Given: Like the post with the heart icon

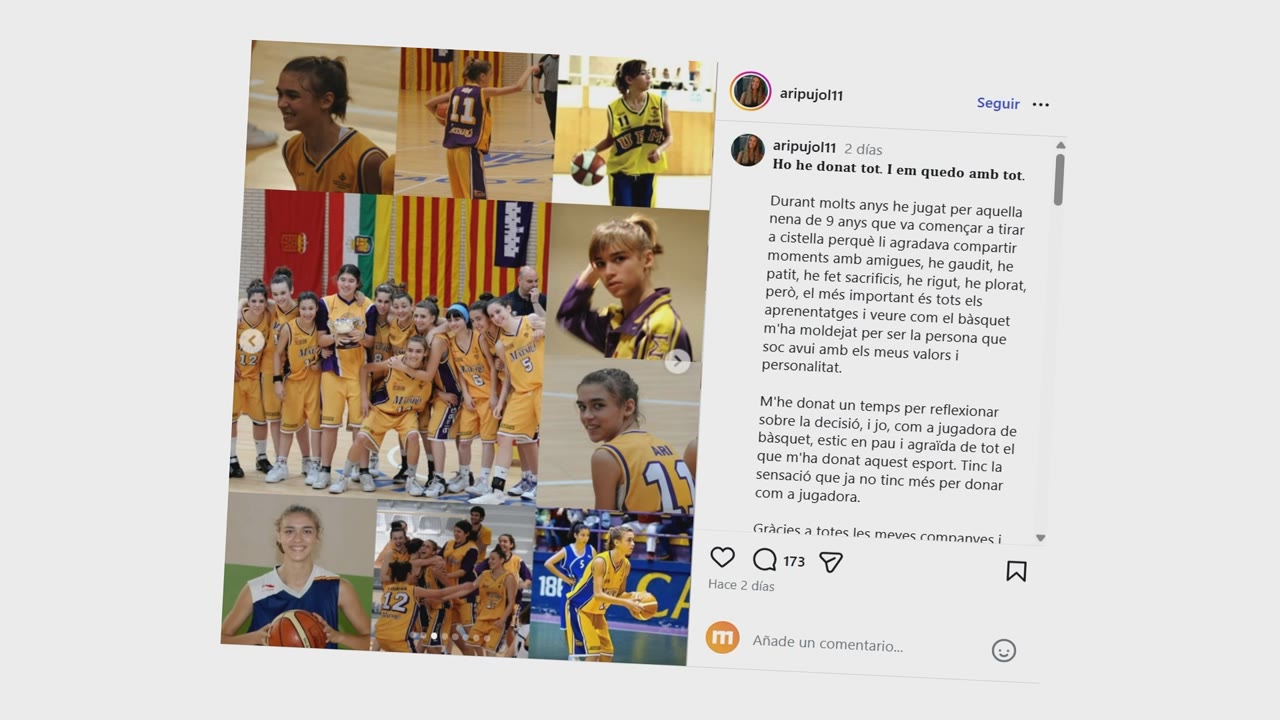Looking at the screenshot, I should pos(722,558).
